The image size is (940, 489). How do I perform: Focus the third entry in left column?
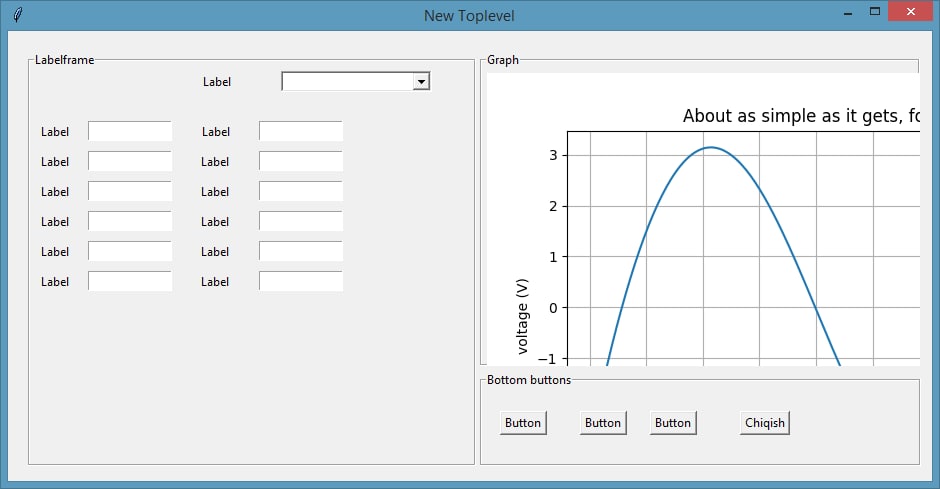[130, 191]
